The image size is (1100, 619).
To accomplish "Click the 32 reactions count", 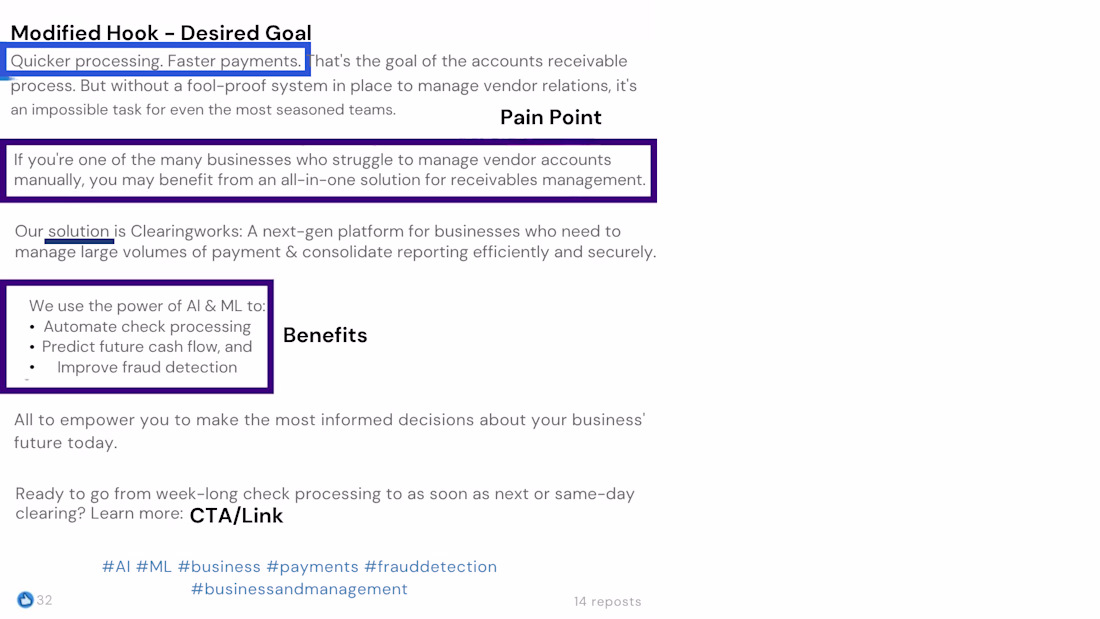I will pyautogui.click(x=45, y=600).
